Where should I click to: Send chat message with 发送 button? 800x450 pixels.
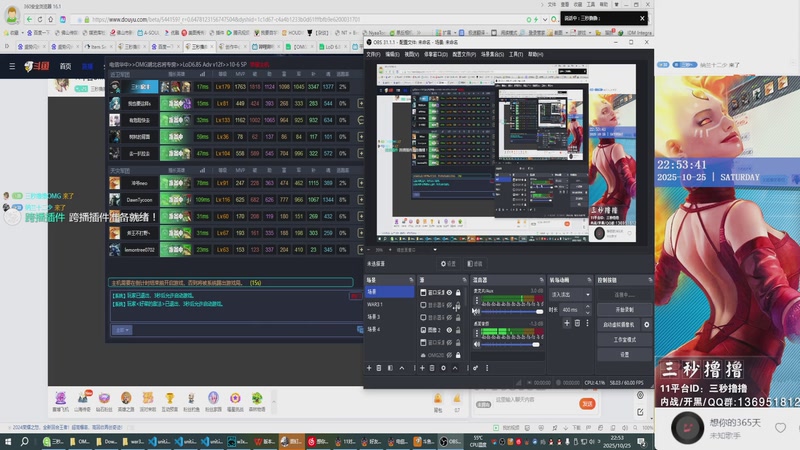tap(587, 404)
